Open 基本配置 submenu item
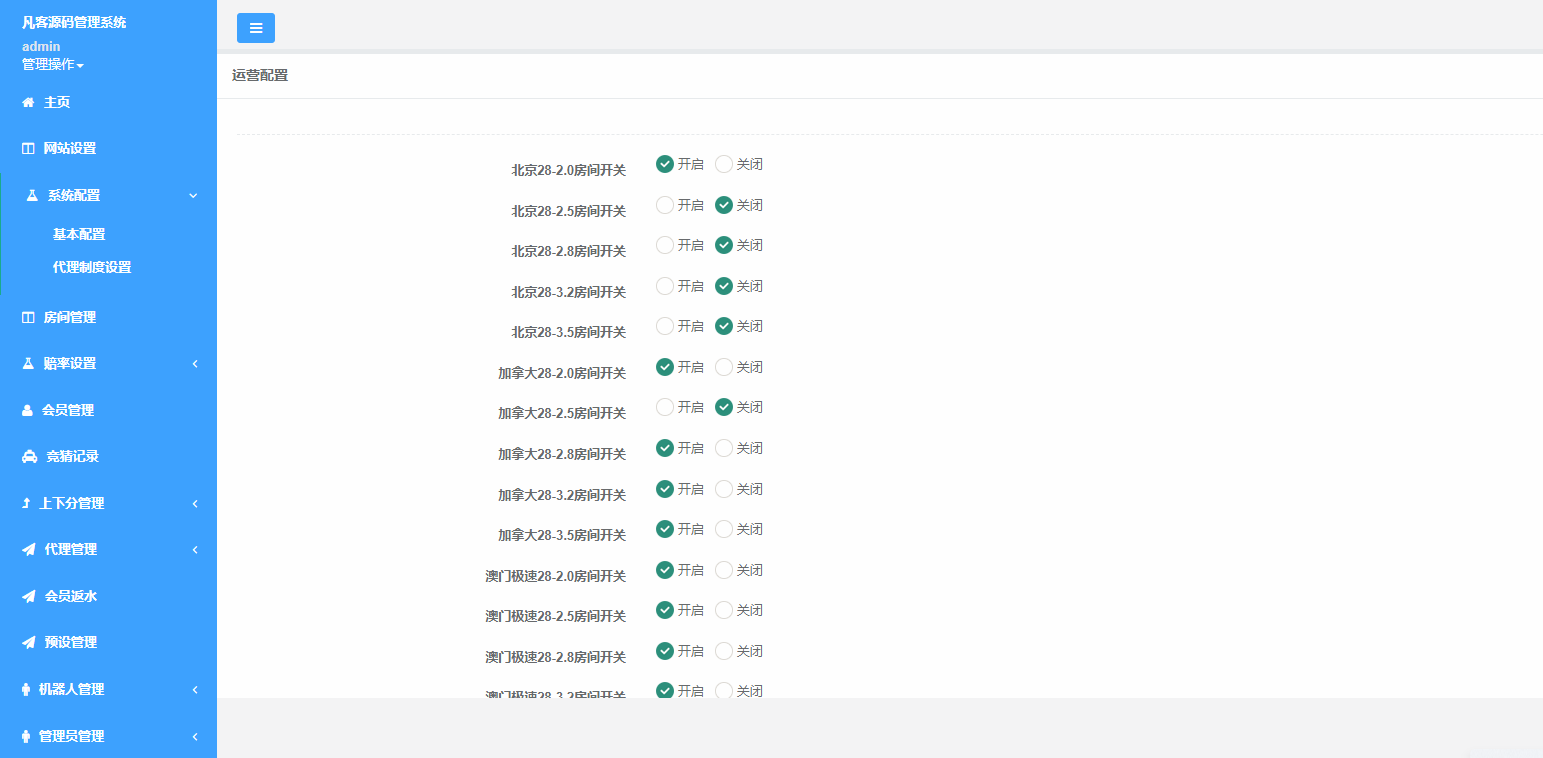Viewport: 1543px width, 758px height. pyautogui.click(x=79, y=234)
